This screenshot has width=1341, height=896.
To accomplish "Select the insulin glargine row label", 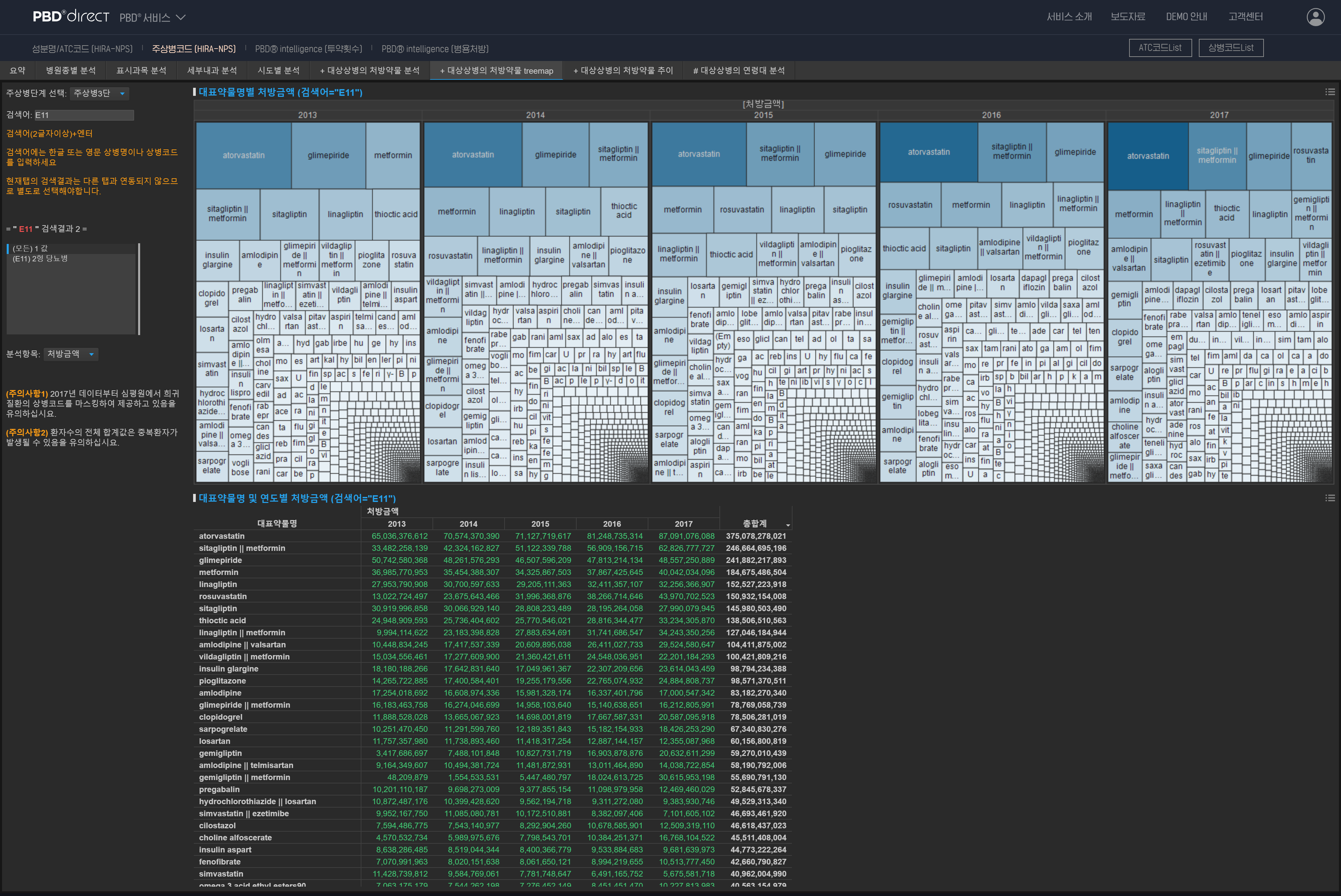I will (x=229, y=669).
